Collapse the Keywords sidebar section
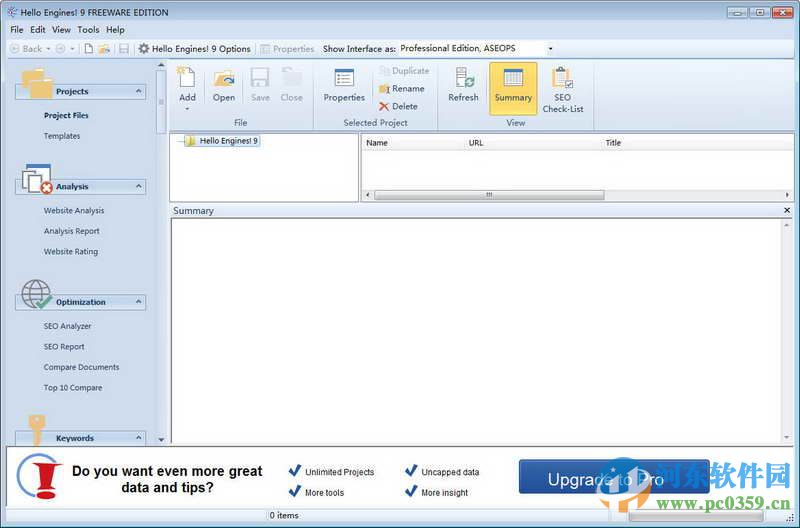 point(139,438)
